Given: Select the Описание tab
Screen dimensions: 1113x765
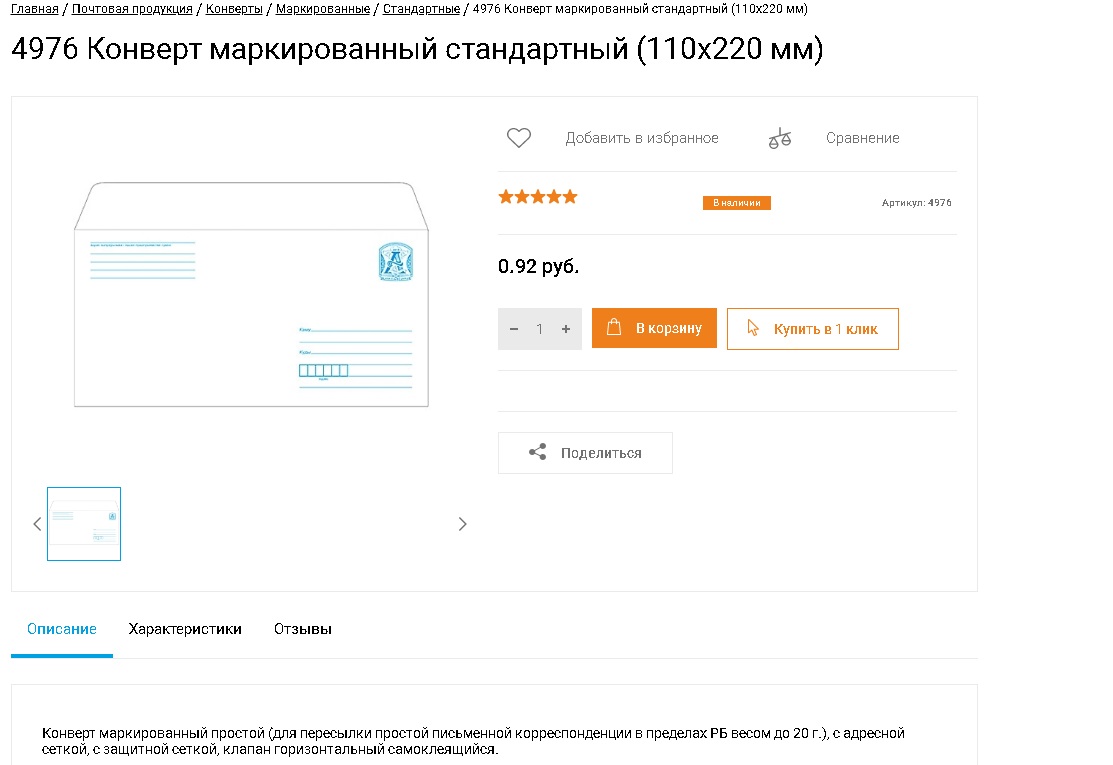Looking at the screenshot, I should pyautogui.click(x=62, y=629).
